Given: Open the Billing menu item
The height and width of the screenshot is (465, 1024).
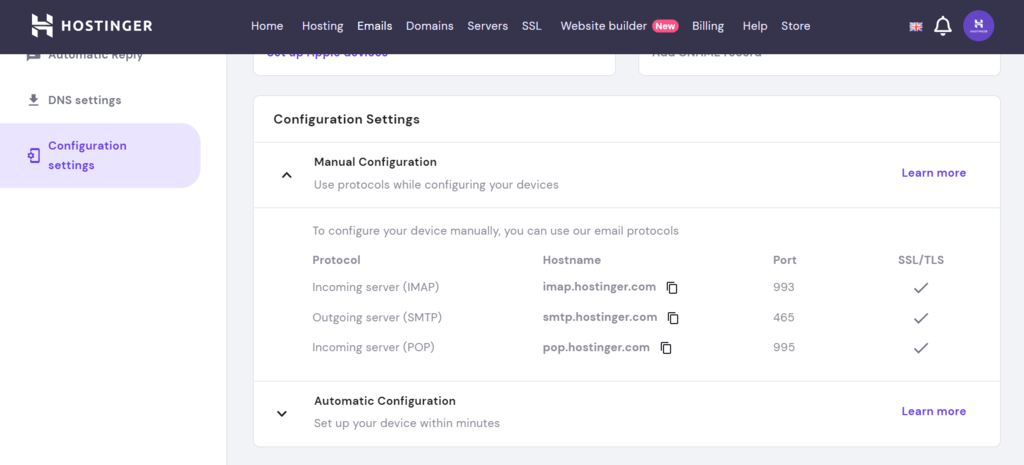Looking at the screenshot, I should click(708, 26).
